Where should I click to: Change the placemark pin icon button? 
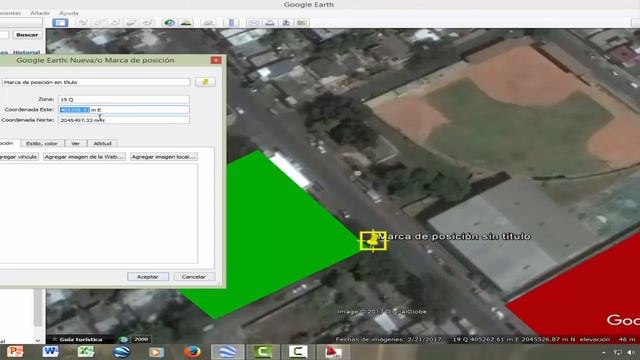pos(205,82)
